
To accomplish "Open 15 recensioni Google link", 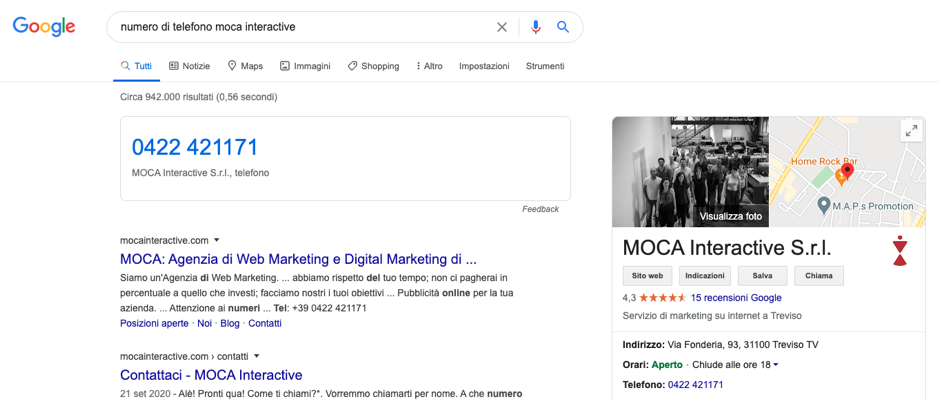I will coord(736,298).
